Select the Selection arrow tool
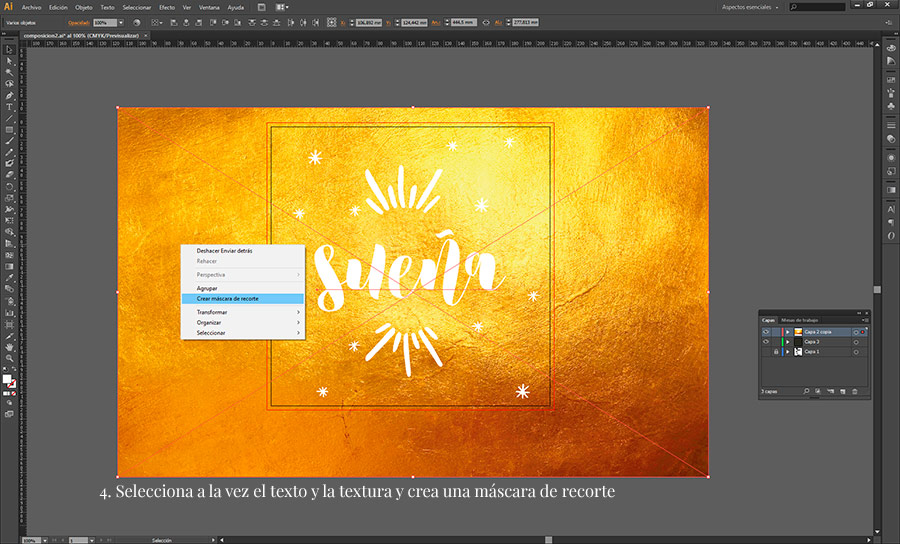 coord(9,50)
